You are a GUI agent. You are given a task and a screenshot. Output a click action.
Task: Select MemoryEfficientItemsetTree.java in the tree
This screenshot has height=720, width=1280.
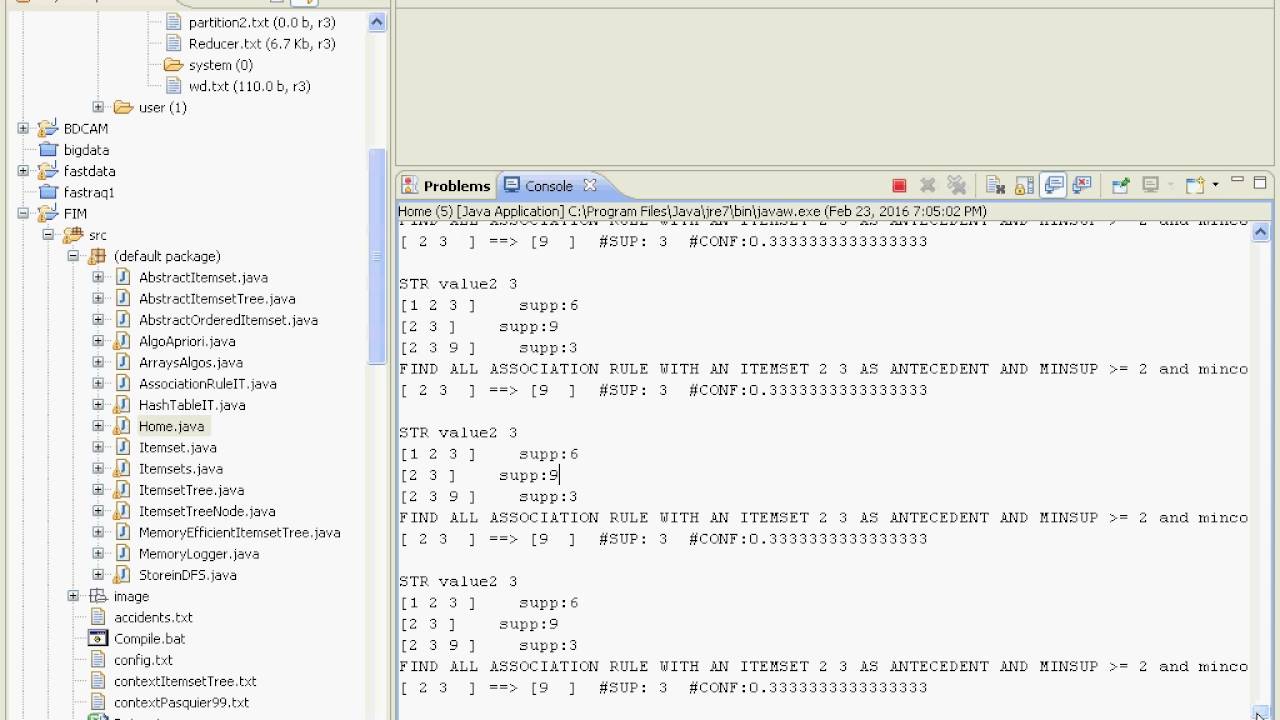click(240, 533)
